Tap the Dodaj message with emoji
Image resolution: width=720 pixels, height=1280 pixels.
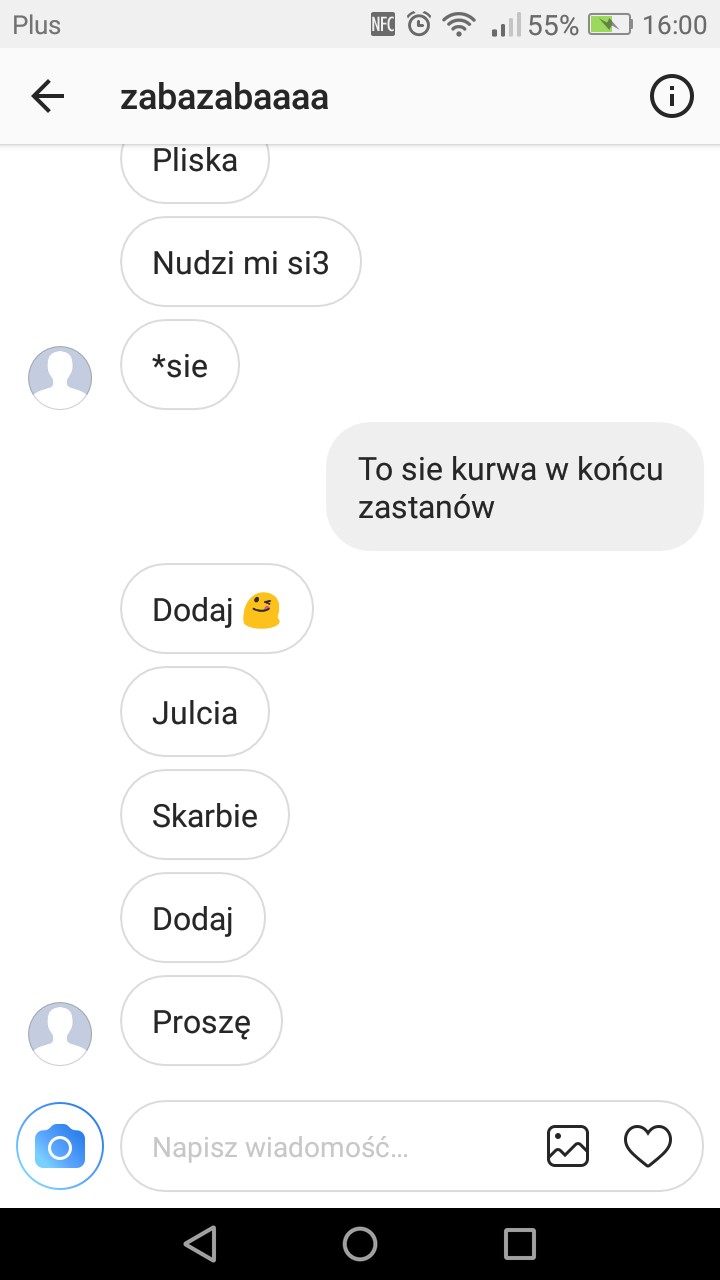pyautogui.click(x=217, y=609)
